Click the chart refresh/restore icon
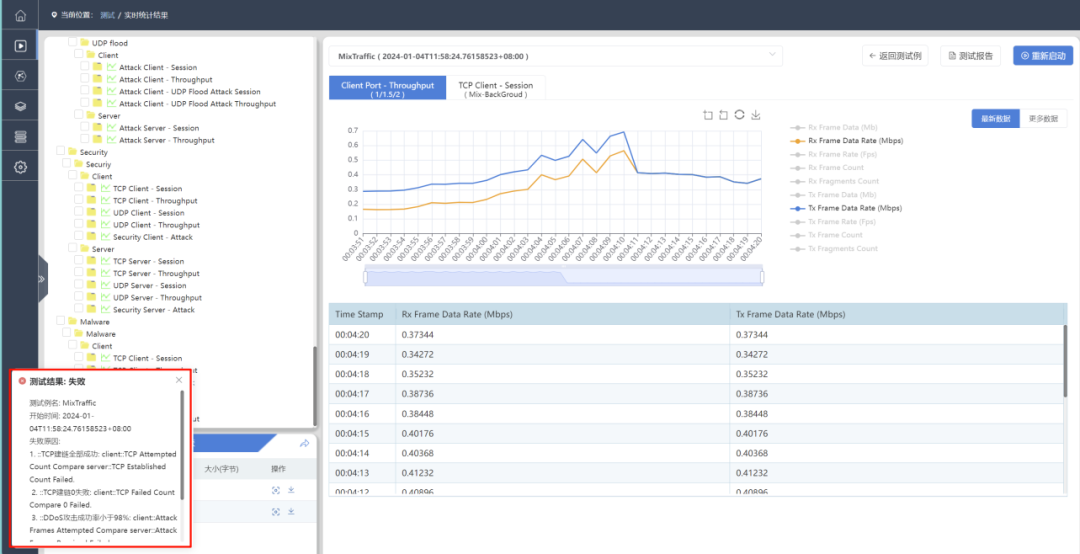1080x554 pixels. pyautogui.click(x=739, y=115)
